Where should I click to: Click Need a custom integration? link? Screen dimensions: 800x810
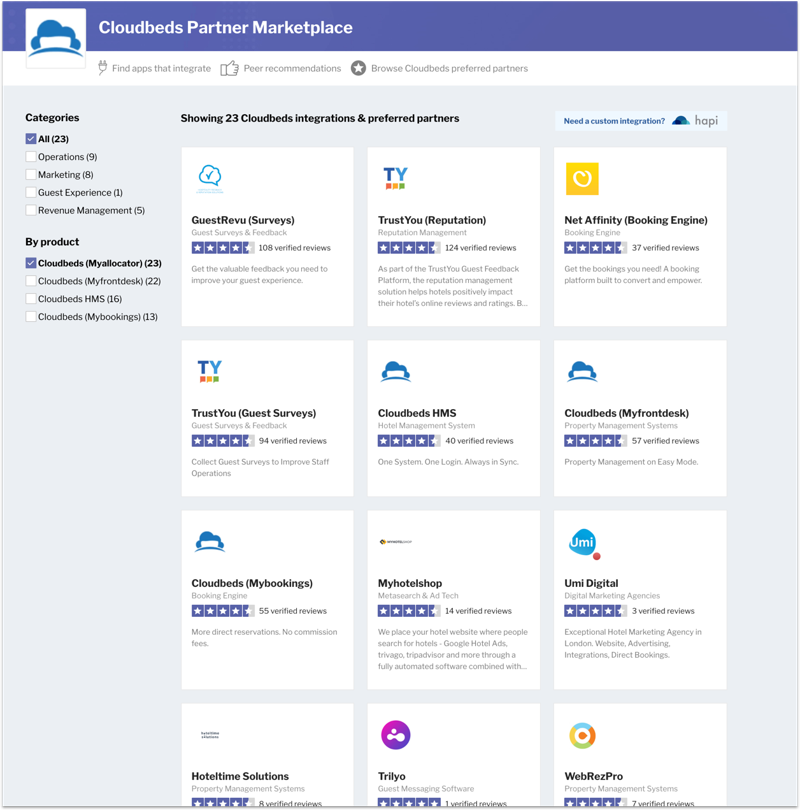tap(614, 121)
